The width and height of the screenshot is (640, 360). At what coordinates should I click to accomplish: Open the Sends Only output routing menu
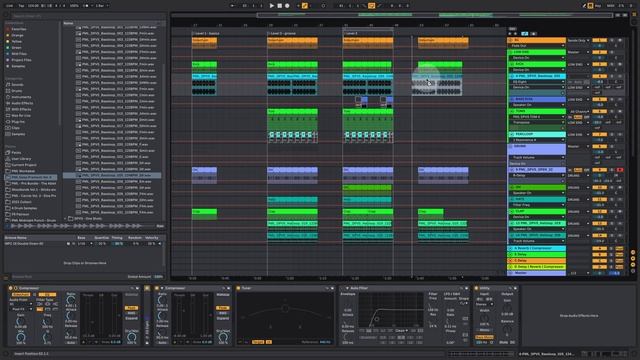pos(578,40)
